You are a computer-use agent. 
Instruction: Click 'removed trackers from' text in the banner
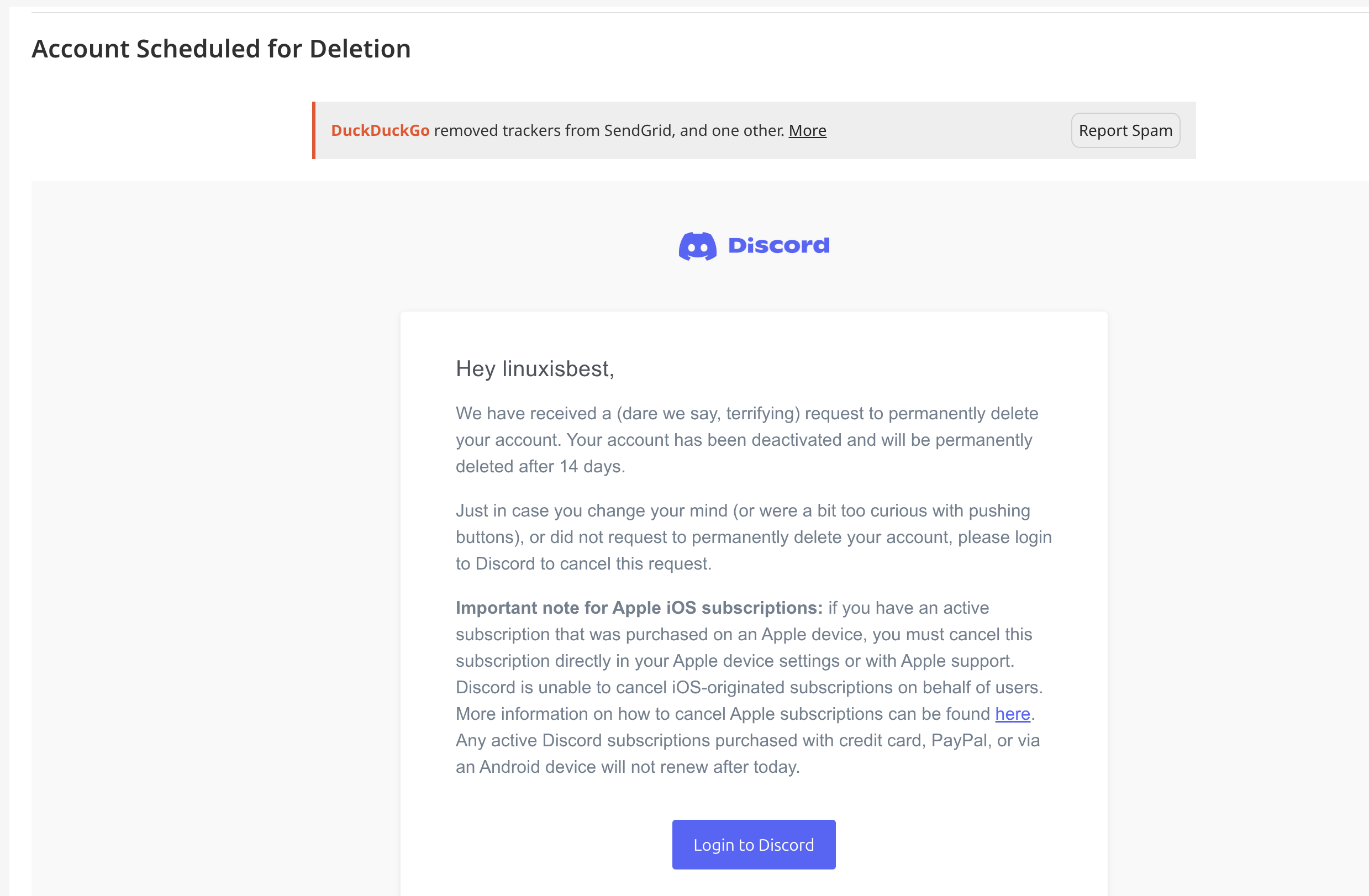point(517,130)
